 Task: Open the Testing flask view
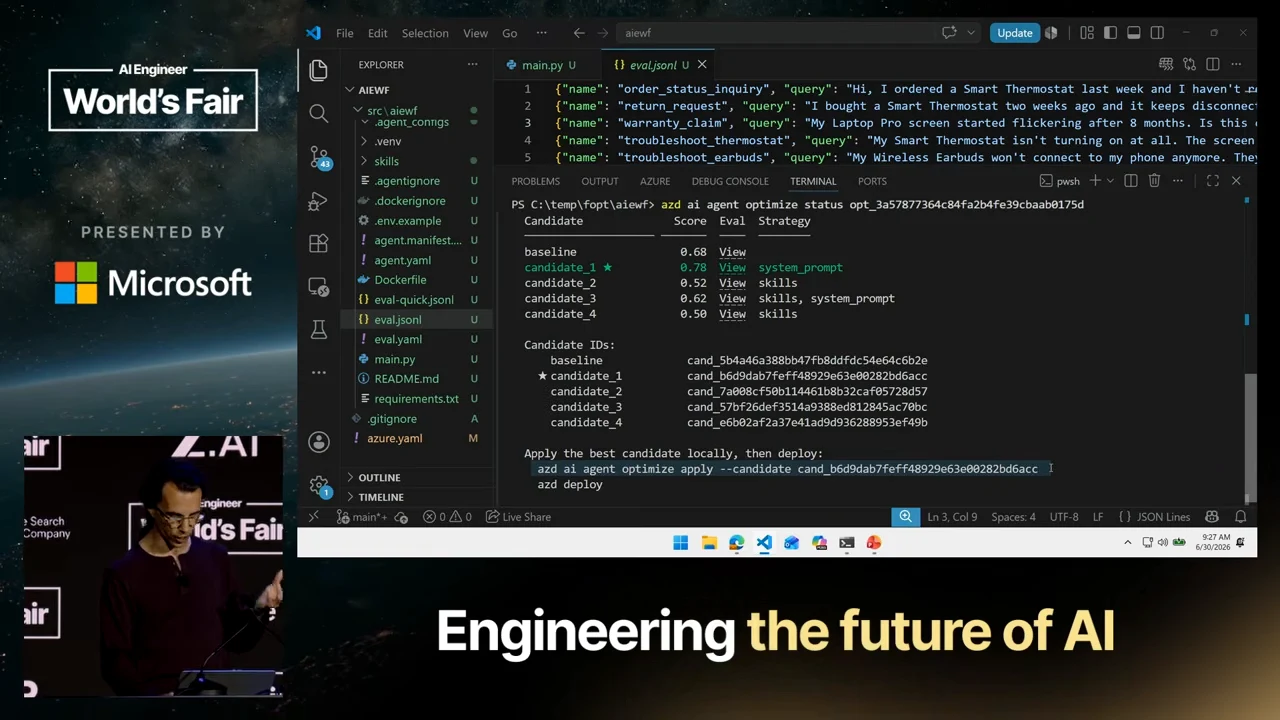pyautogui.click(x=318, y=329)
